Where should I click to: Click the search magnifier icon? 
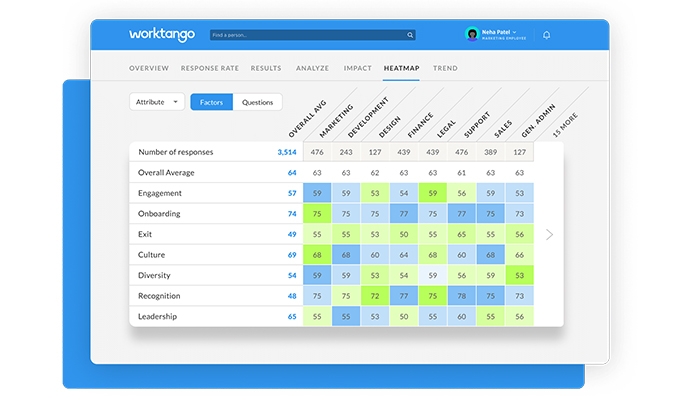point(410,35)
